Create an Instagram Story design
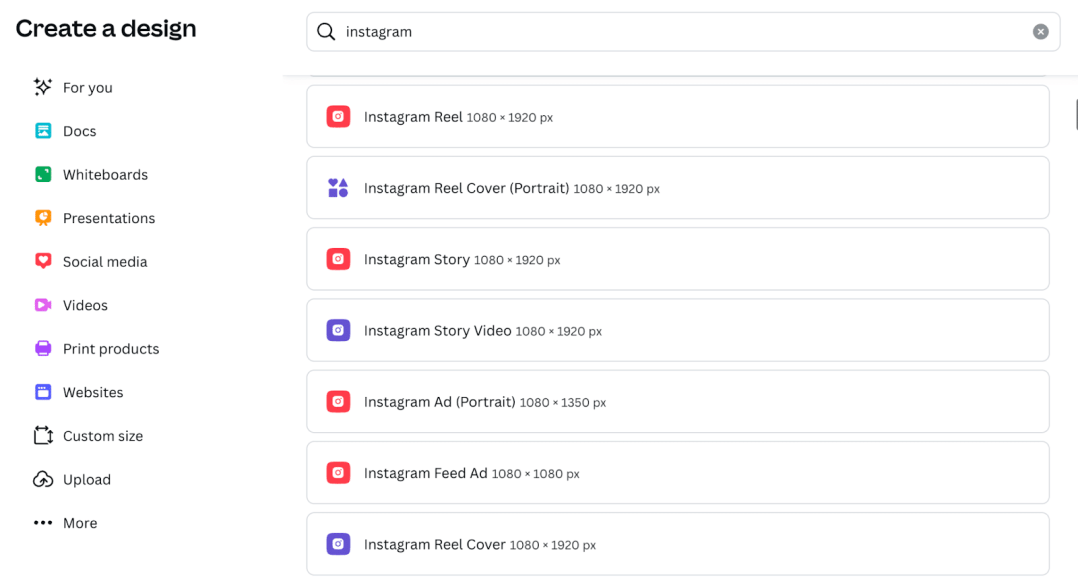The height and width of the screenshot is (581, 1078). [678, 259]
